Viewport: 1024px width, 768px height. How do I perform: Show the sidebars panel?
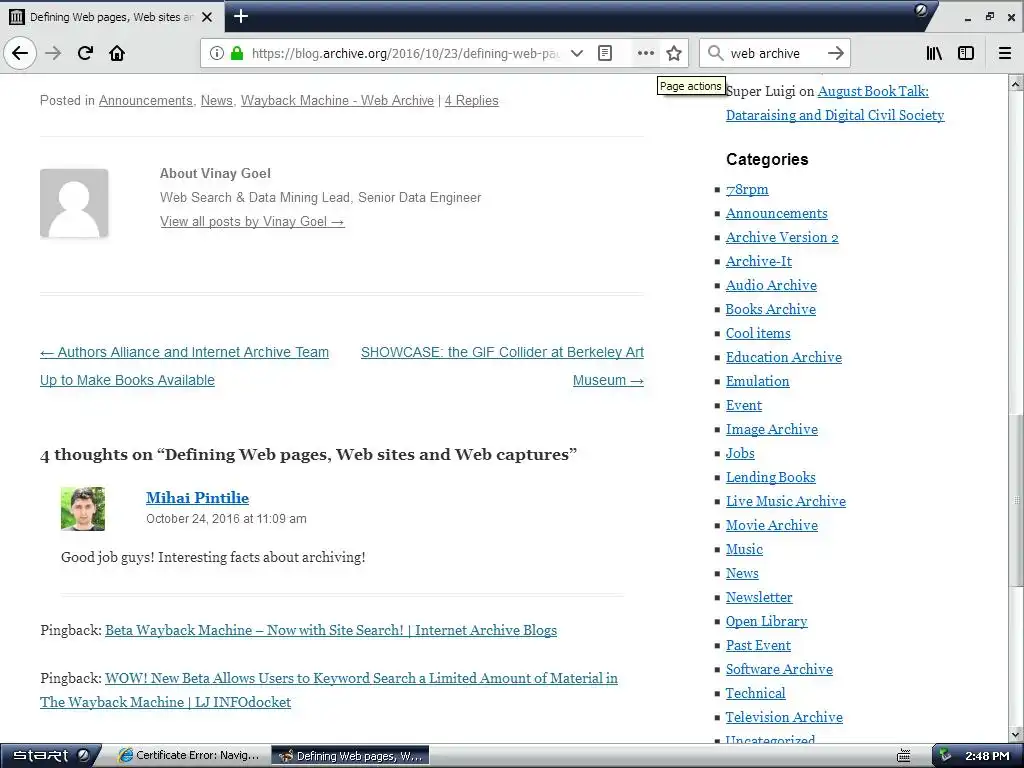pos(966,53)
